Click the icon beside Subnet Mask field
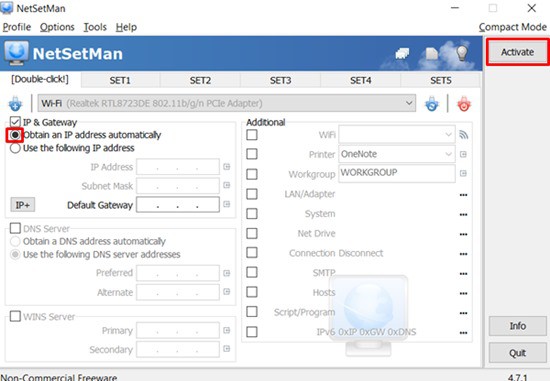 (227, 185)
